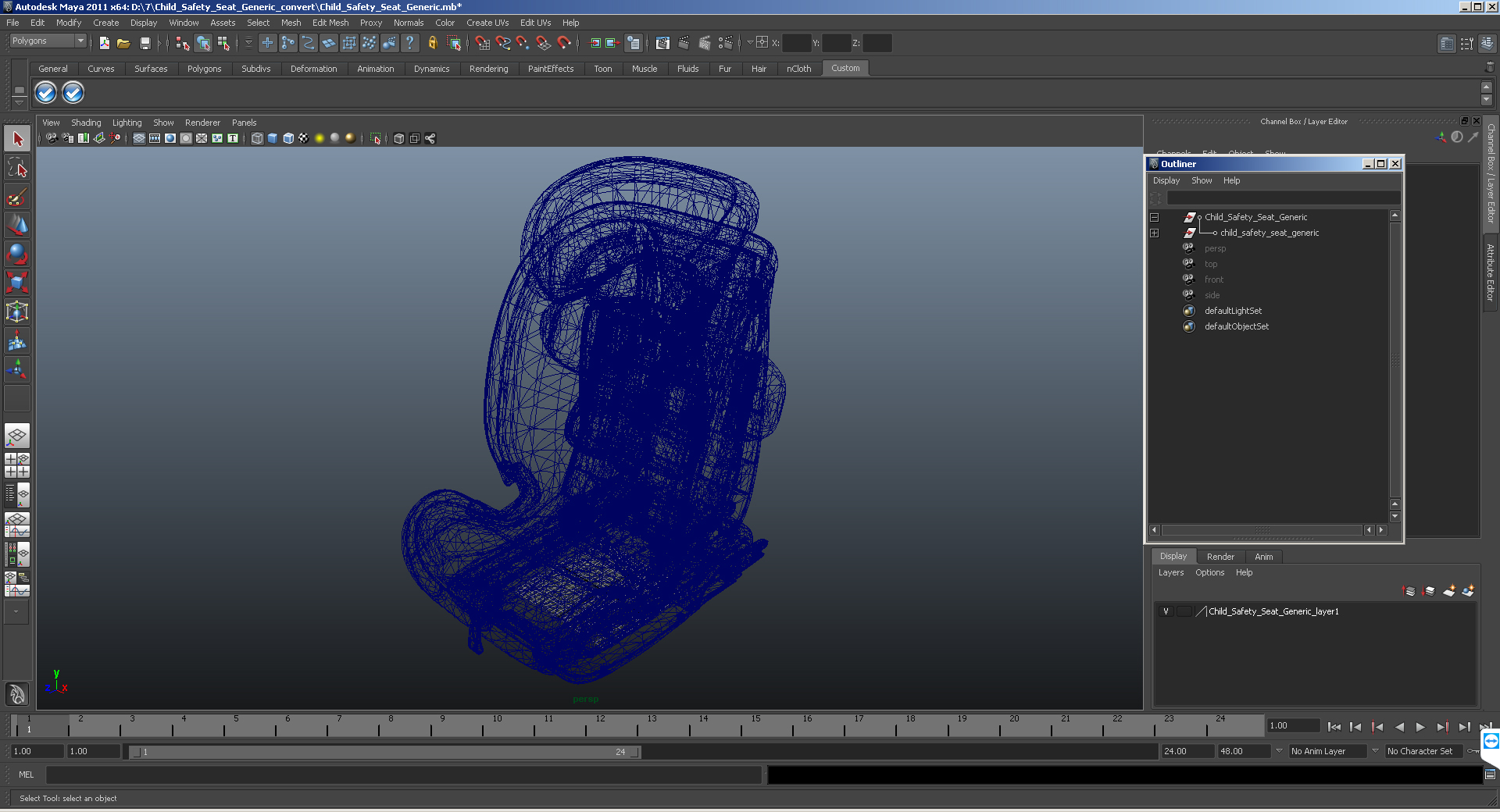Open the No Anim Layer dropdown arrow
Image resolution: width=1500 pixels, height=812 pixels.
[1279, 751]
